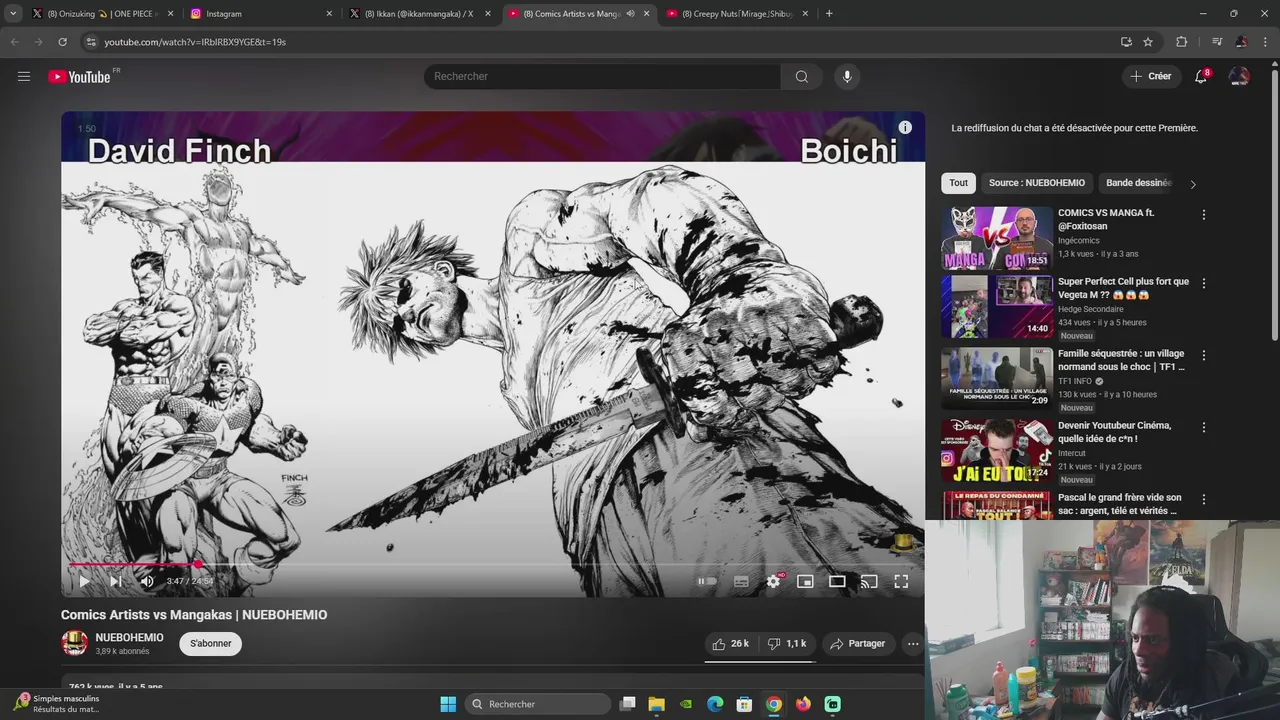Viewport: 1280px width, 720px height.
Task: Open the Simples masculins news widget
Action: pyautogui.click(x=58, y=704)
